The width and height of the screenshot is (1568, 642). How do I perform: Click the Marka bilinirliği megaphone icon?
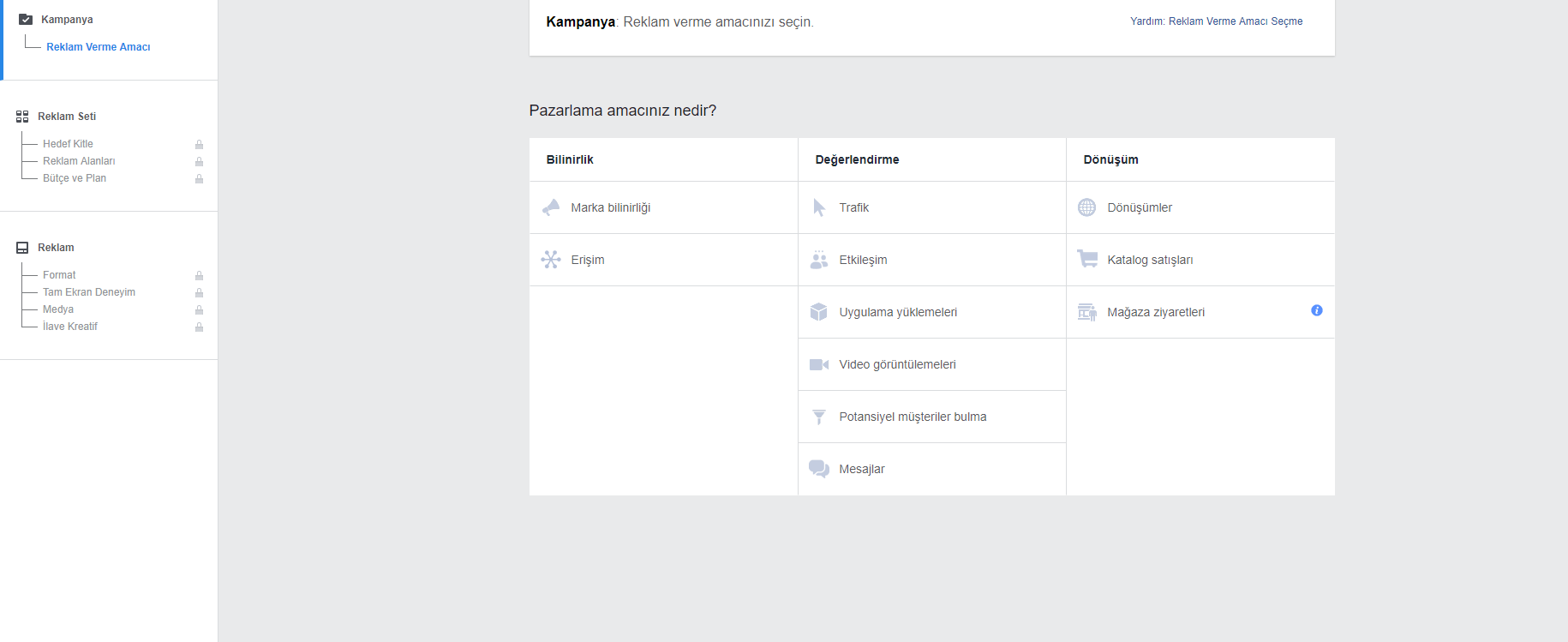551,207
